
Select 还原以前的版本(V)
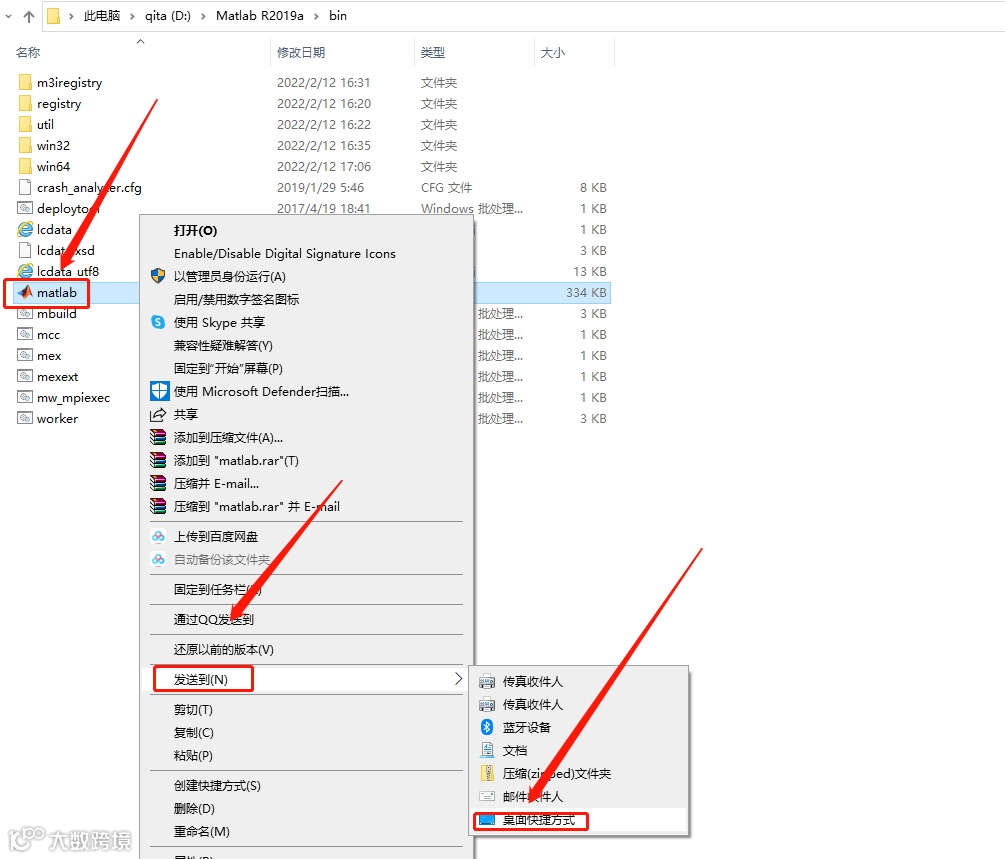[x=224, y=649]
